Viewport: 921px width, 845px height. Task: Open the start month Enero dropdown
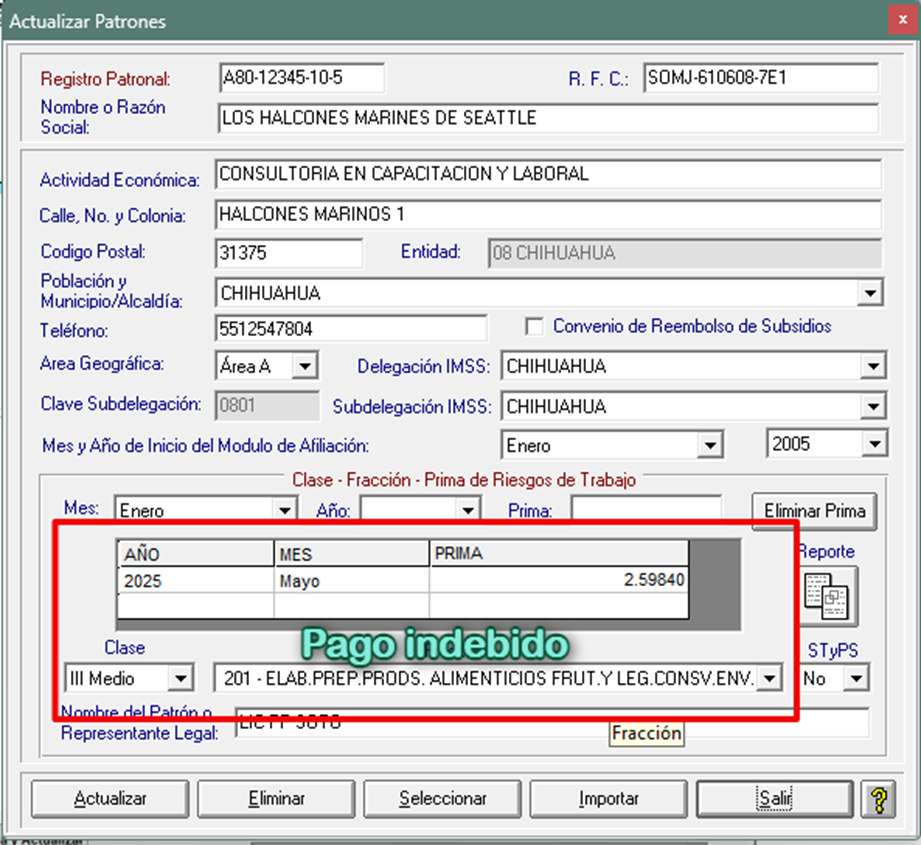point(710,445)
